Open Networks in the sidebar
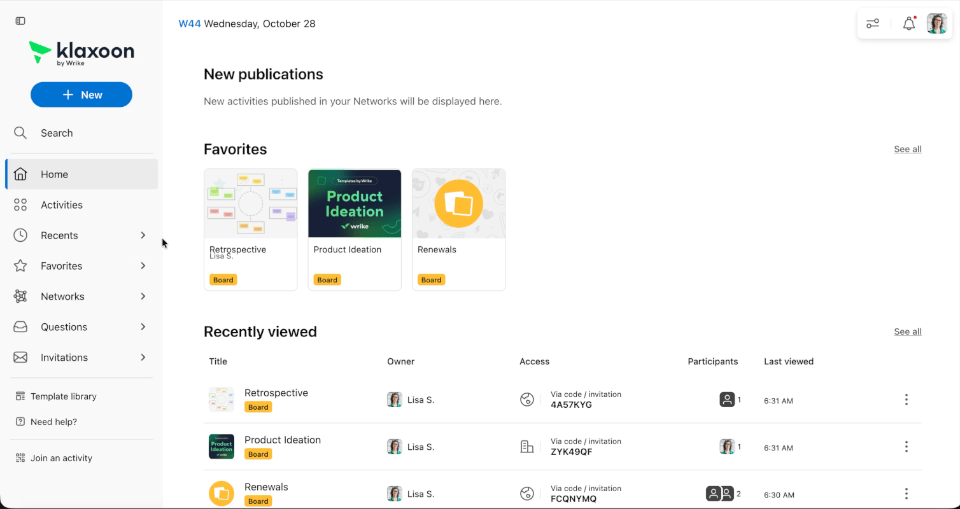Screen dimensions: 960x509 [x=81, y=296]
